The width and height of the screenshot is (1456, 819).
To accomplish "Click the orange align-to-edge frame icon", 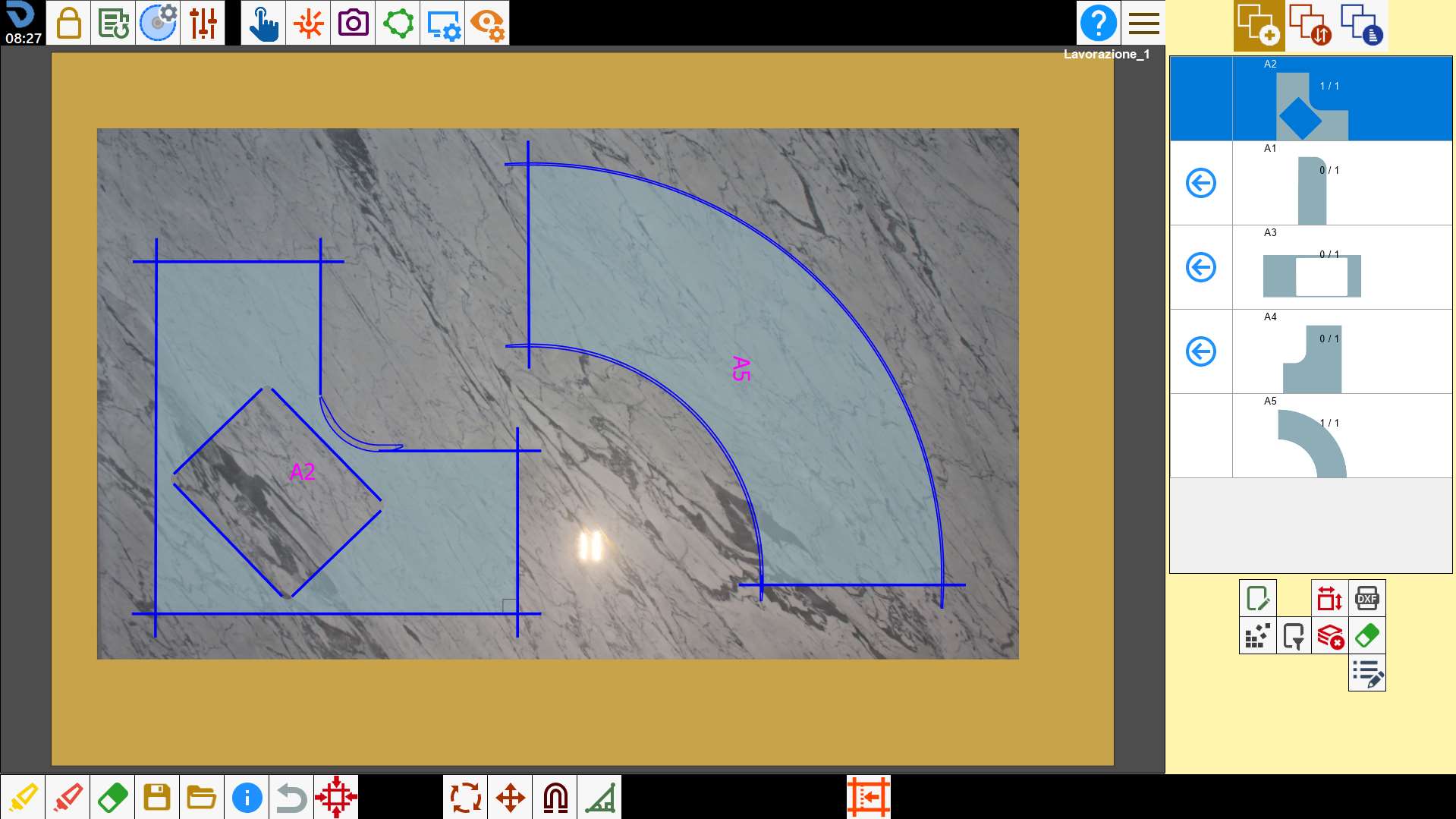I will pyautogui.click(x=869, y=797).
